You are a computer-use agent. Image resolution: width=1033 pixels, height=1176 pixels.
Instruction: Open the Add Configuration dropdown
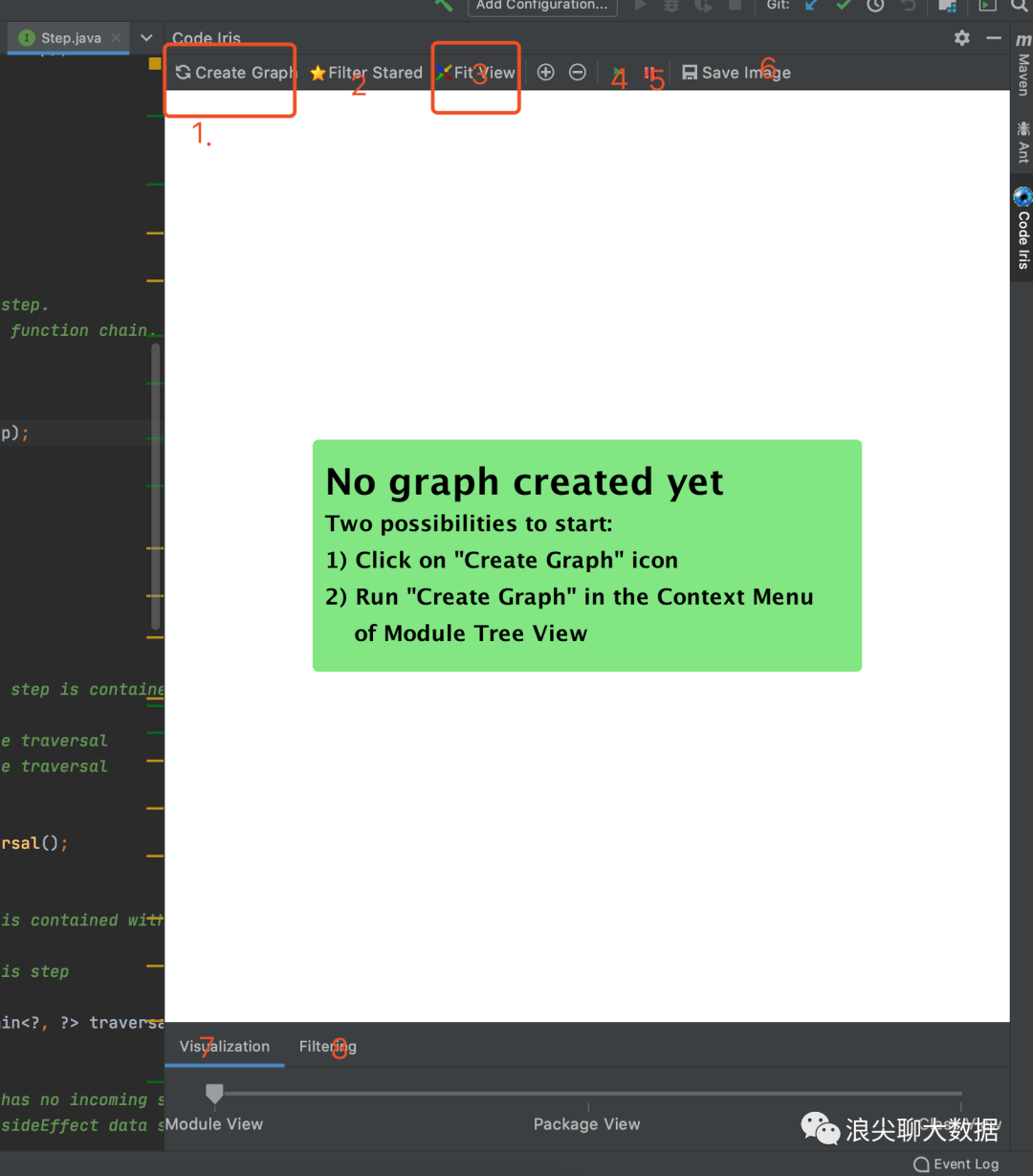click(542, 6)
